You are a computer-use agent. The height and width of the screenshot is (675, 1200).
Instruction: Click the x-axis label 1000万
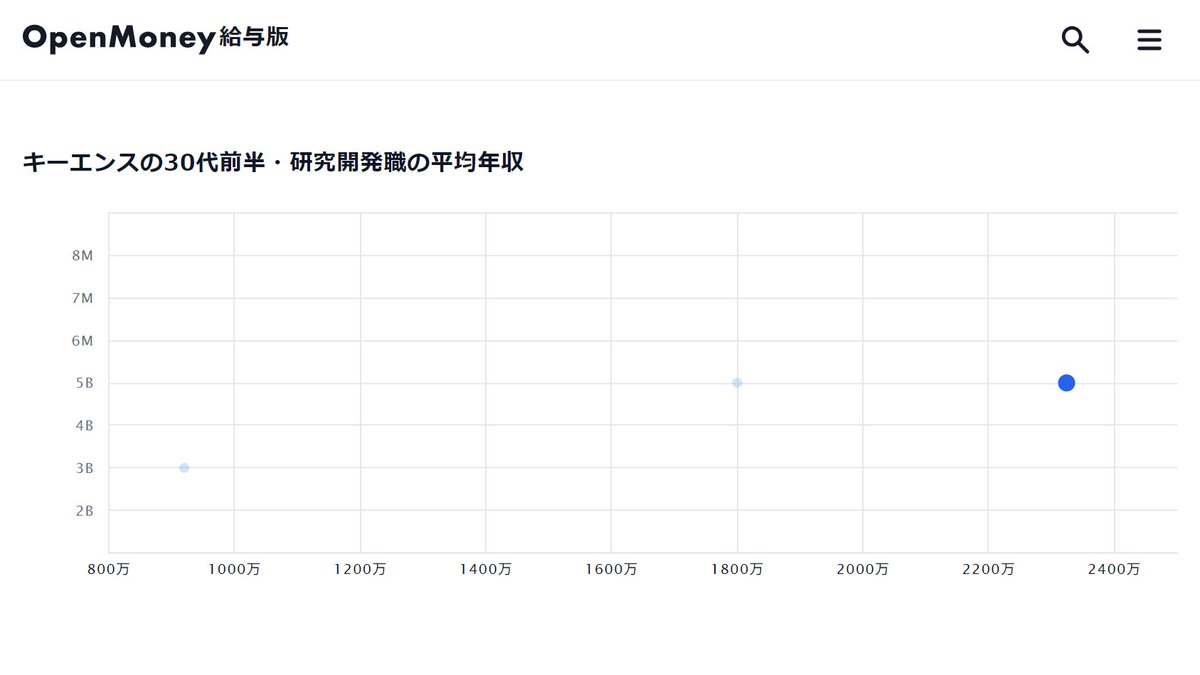point(234,569)
